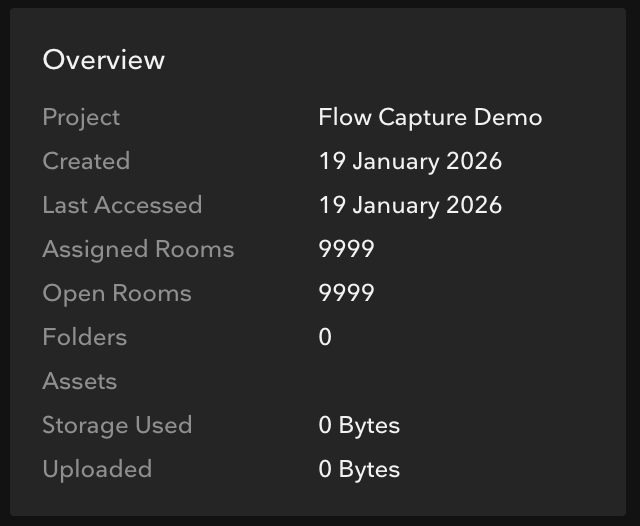Click the Last Accessed date value
The width and height of the screenshot is (640, 526).
(410, 206)
